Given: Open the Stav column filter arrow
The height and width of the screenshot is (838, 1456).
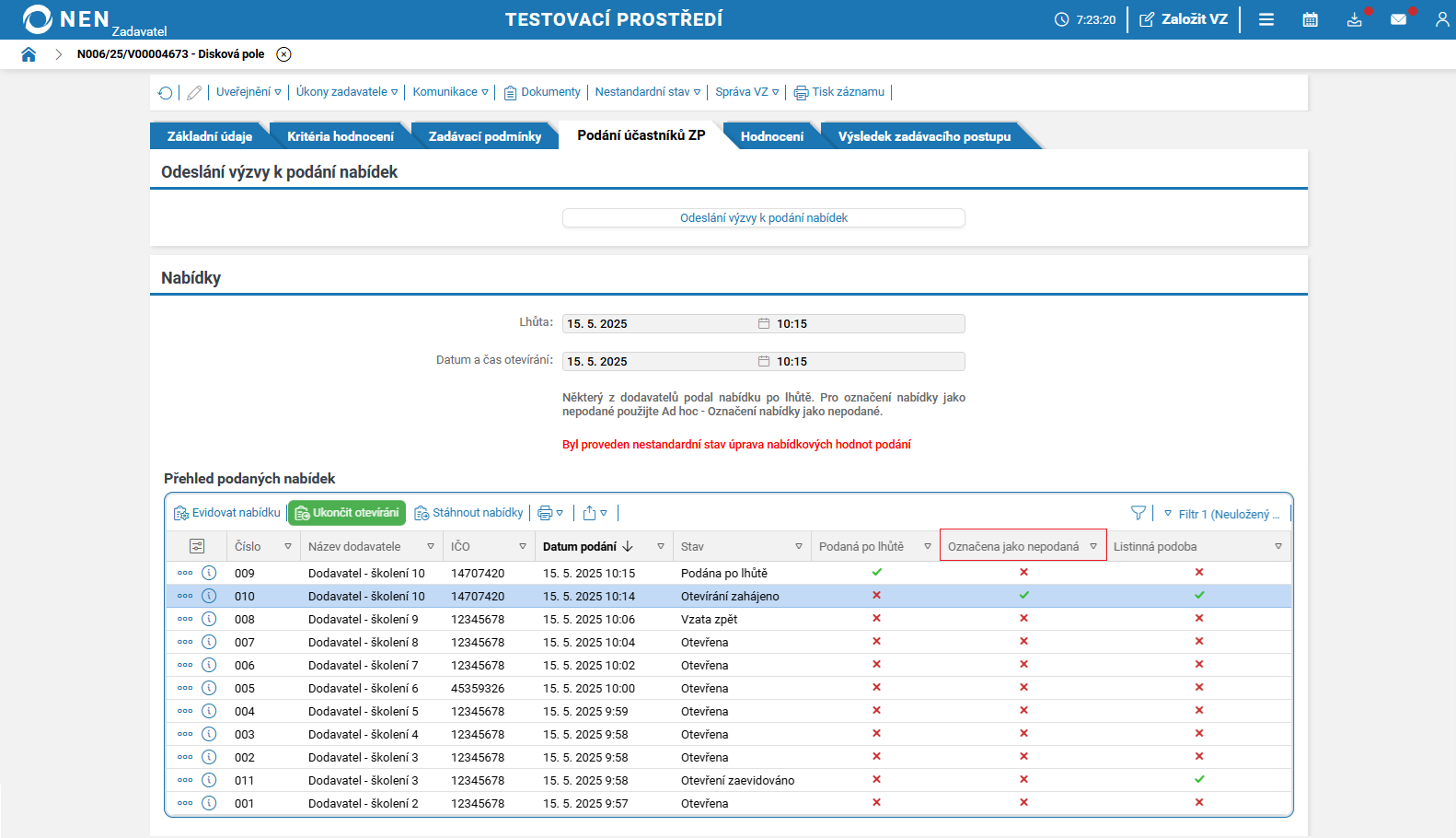Looking at the screenshot, I should pyautogui.click(x=798, y=546).
